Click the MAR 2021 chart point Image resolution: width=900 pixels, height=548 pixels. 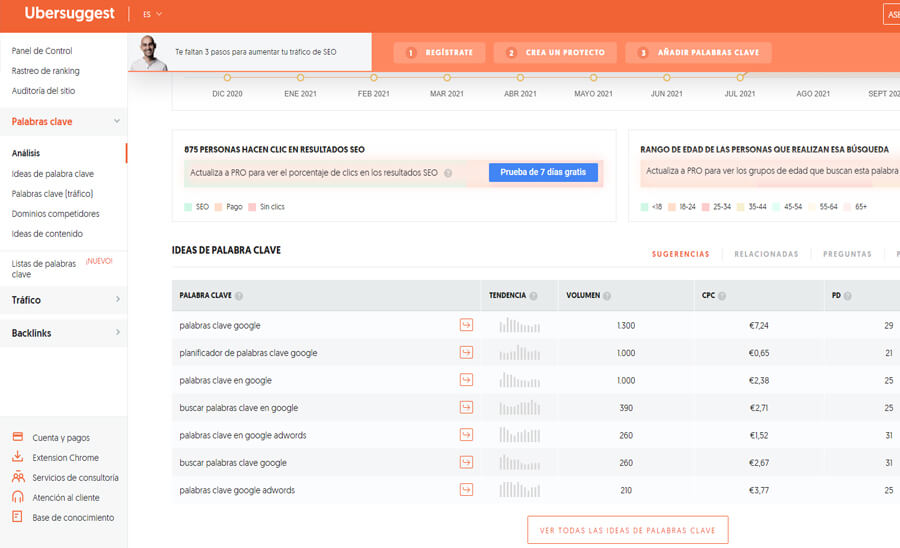447,77
